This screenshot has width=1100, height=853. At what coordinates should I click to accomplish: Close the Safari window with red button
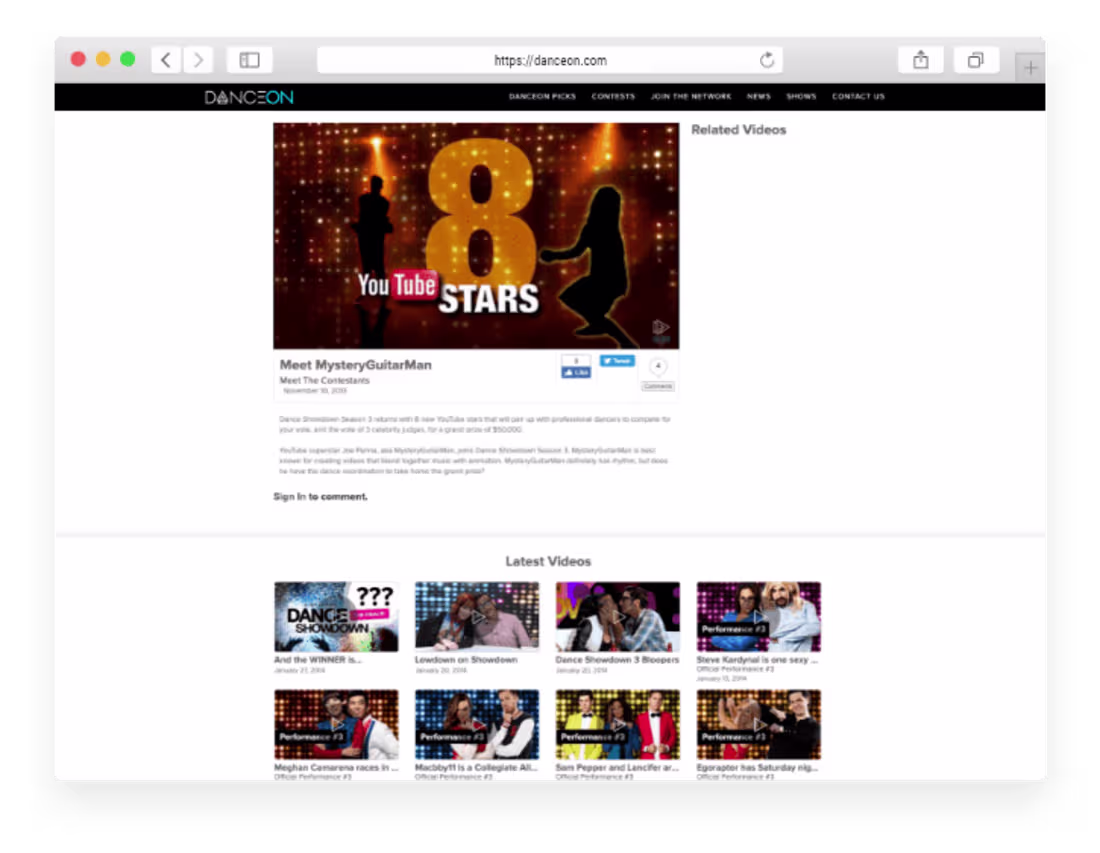click(x=79, y=60)
